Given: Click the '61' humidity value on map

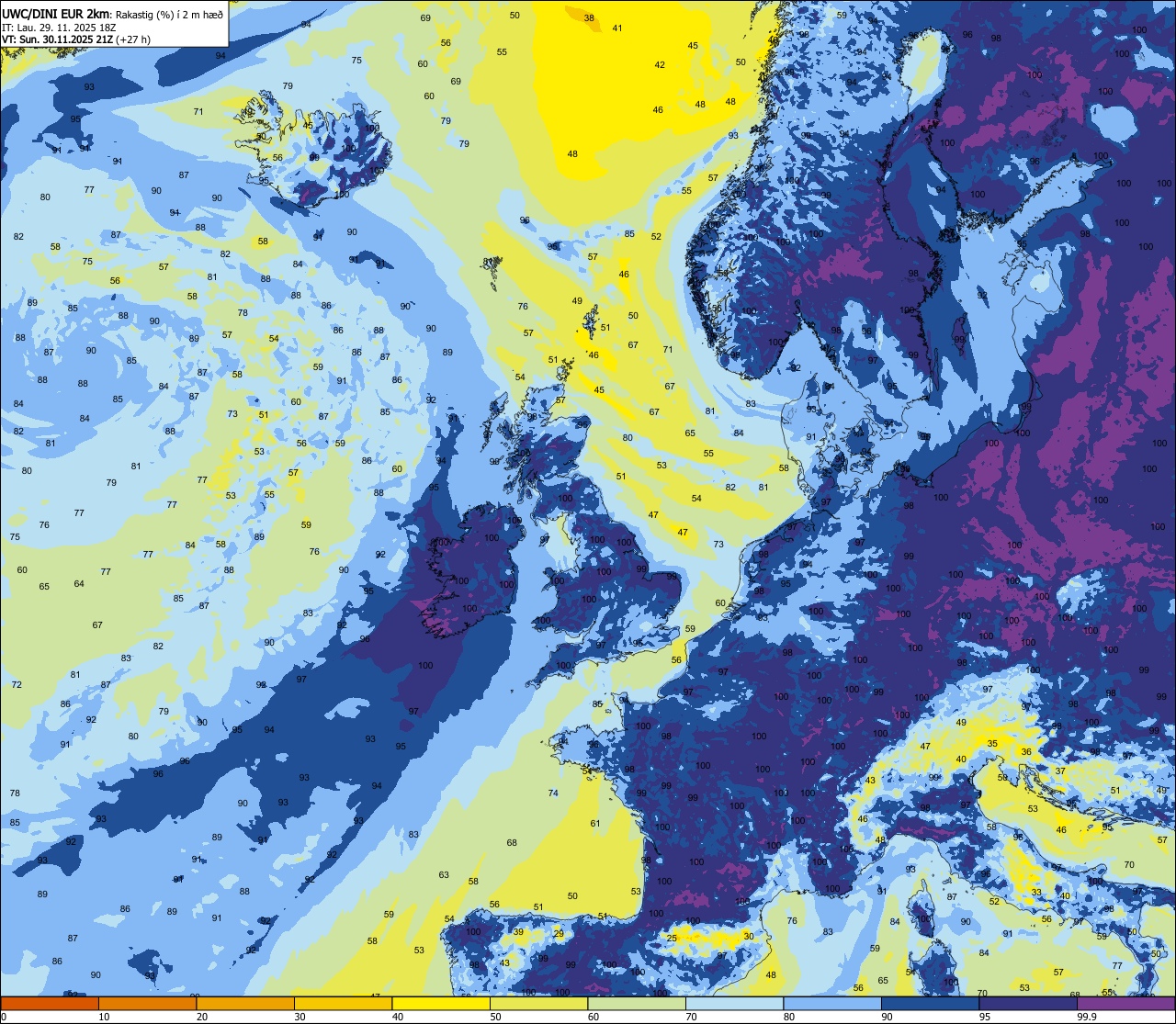Looking at the screenshot, I should pyautogui.click(x=595, y=823).
